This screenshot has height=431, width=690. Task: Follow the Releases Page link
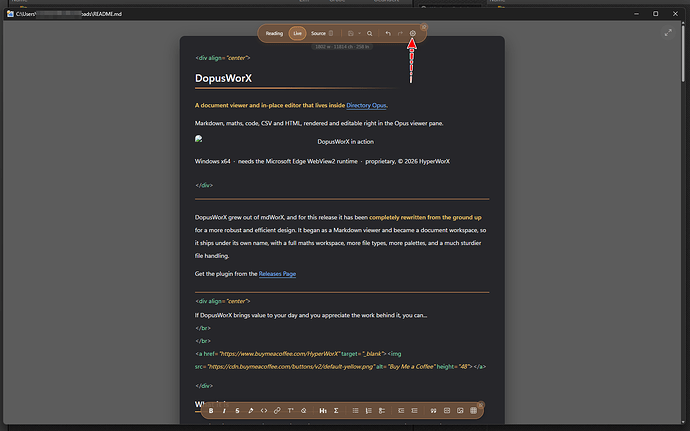pos(277,274)
